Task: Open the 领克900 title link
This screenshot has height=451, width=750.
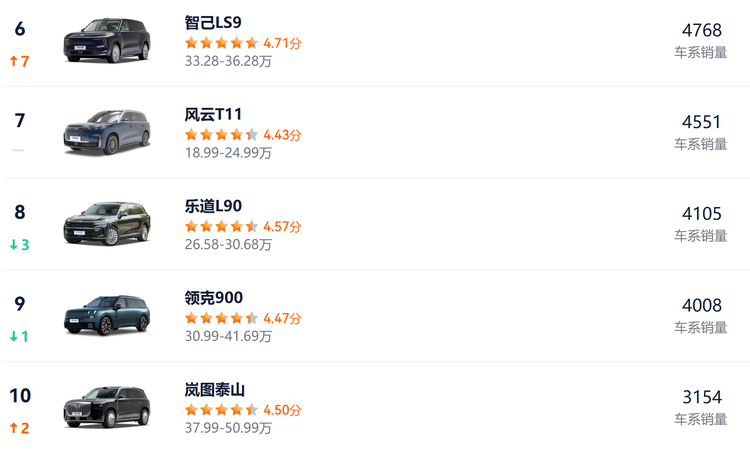Action: tap(213, 298)
